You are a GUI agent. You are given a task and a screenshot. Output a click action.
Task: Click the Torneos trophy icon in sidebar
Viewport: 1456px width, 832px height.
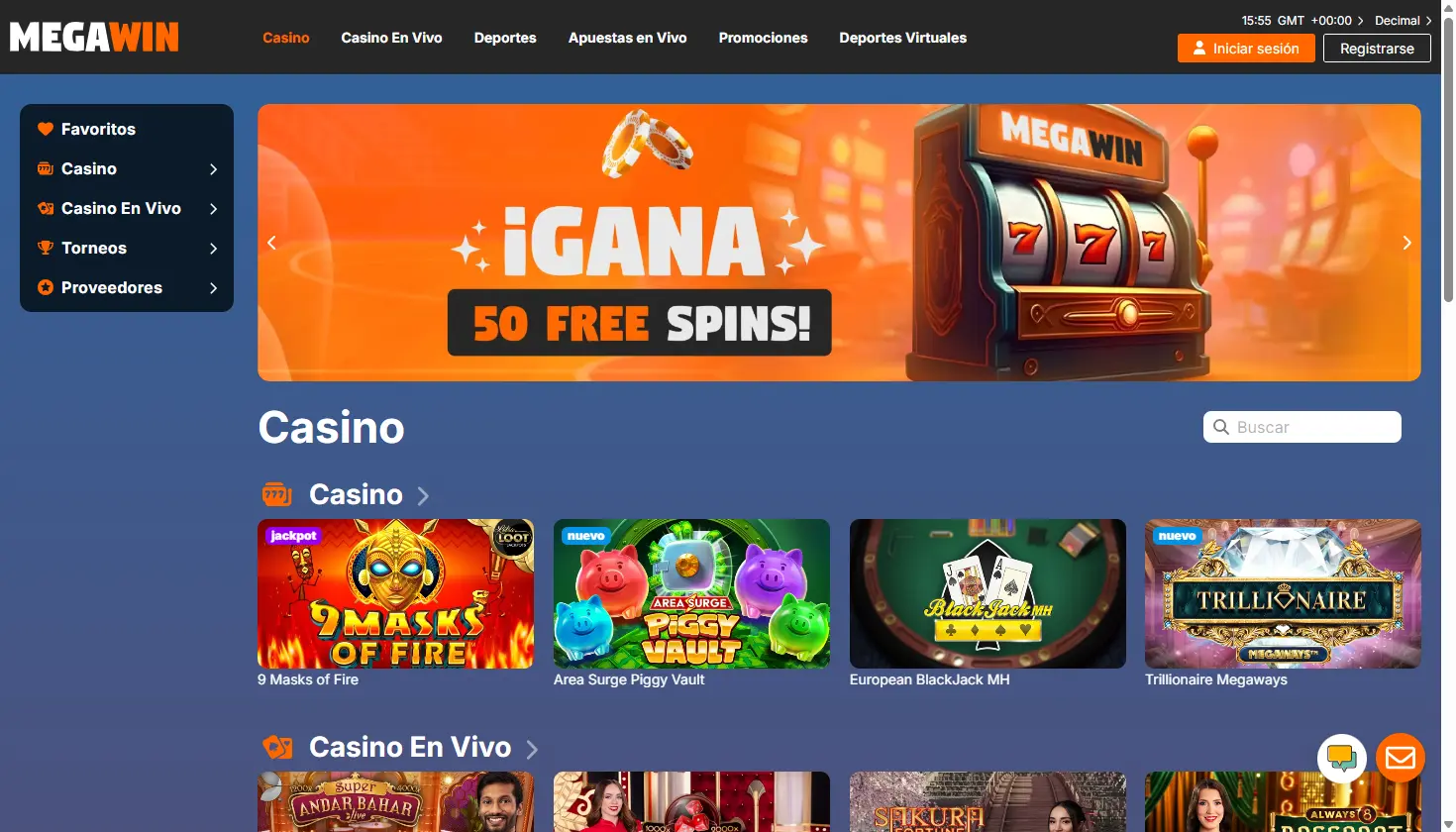[x=46, y=248]
